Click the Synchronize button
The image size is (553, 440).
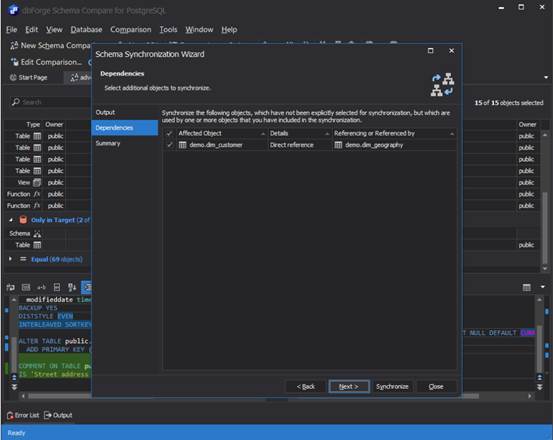[392, 386]
